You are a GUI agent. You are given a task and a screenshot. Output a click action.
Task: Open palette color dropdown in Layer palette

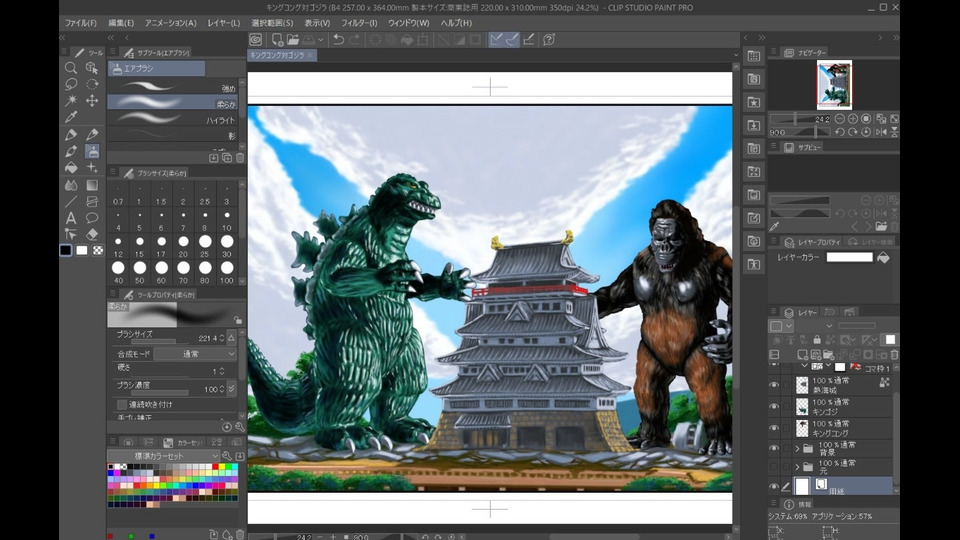[781, 326]
